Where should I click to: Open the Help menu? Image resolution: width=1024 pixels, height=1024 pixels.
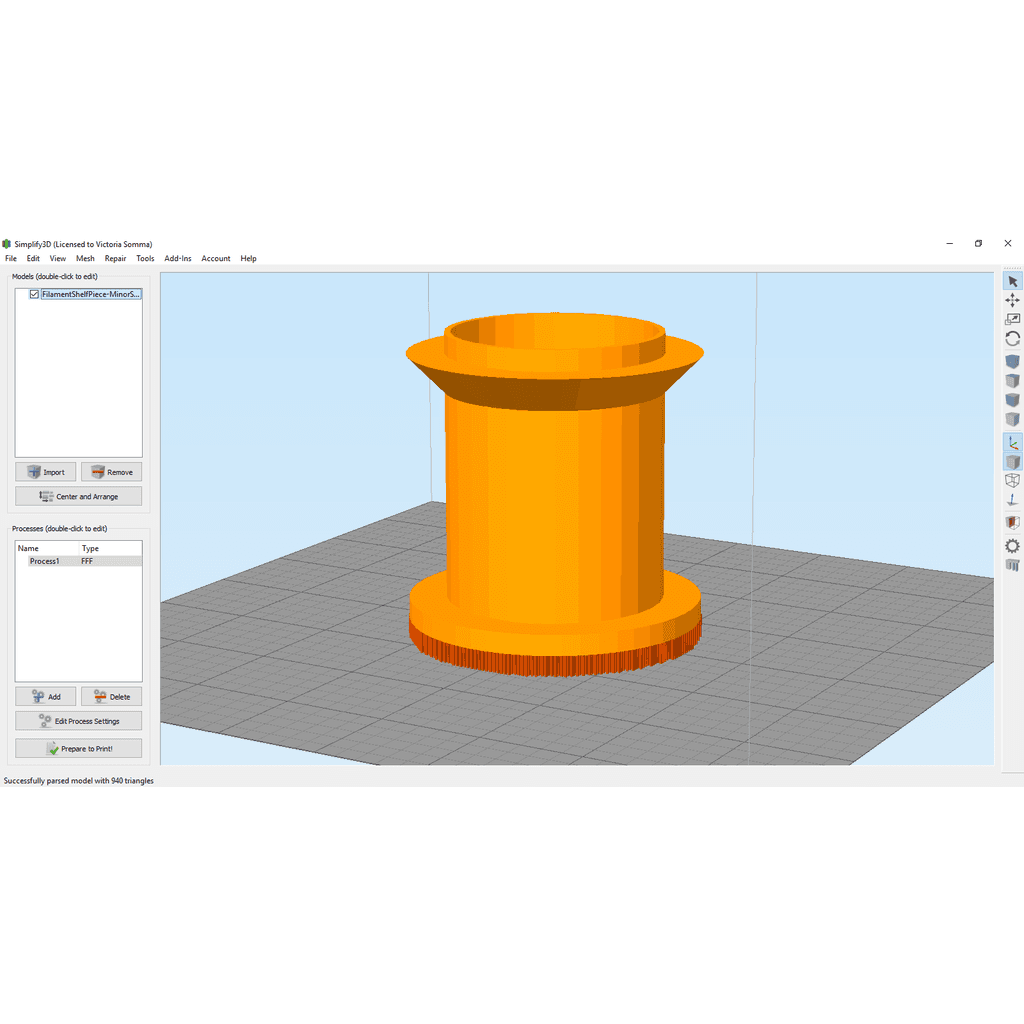[248, 259]
